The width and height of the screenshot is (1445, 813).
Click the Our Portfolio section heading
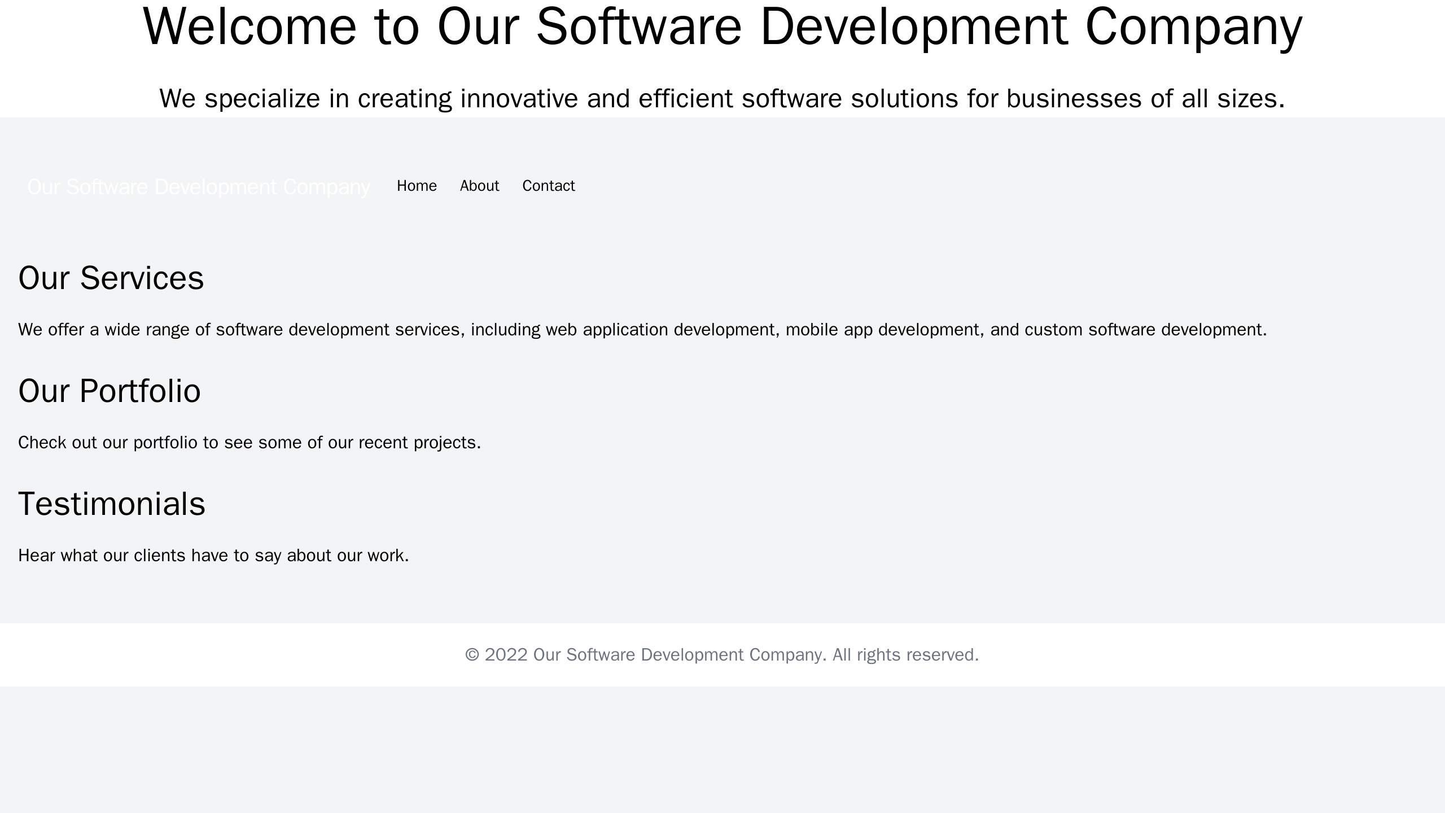point(109,390)
